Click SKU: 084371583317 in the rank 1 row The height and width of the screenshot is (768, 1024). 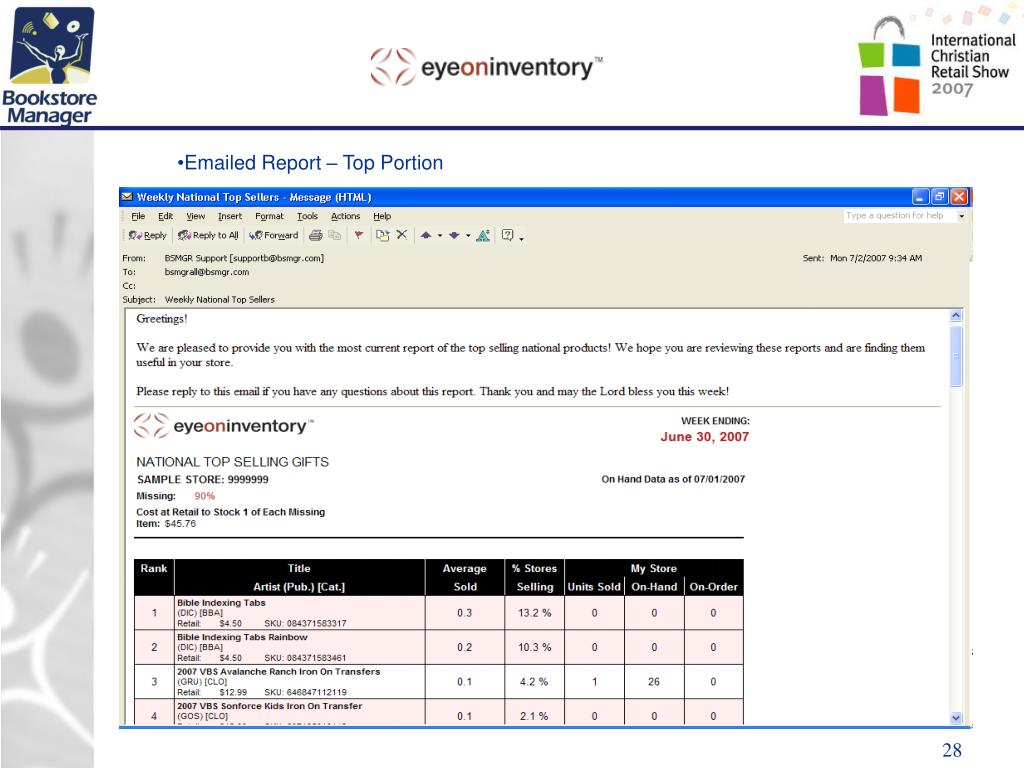pyautogui.click(x=305, y=624)
